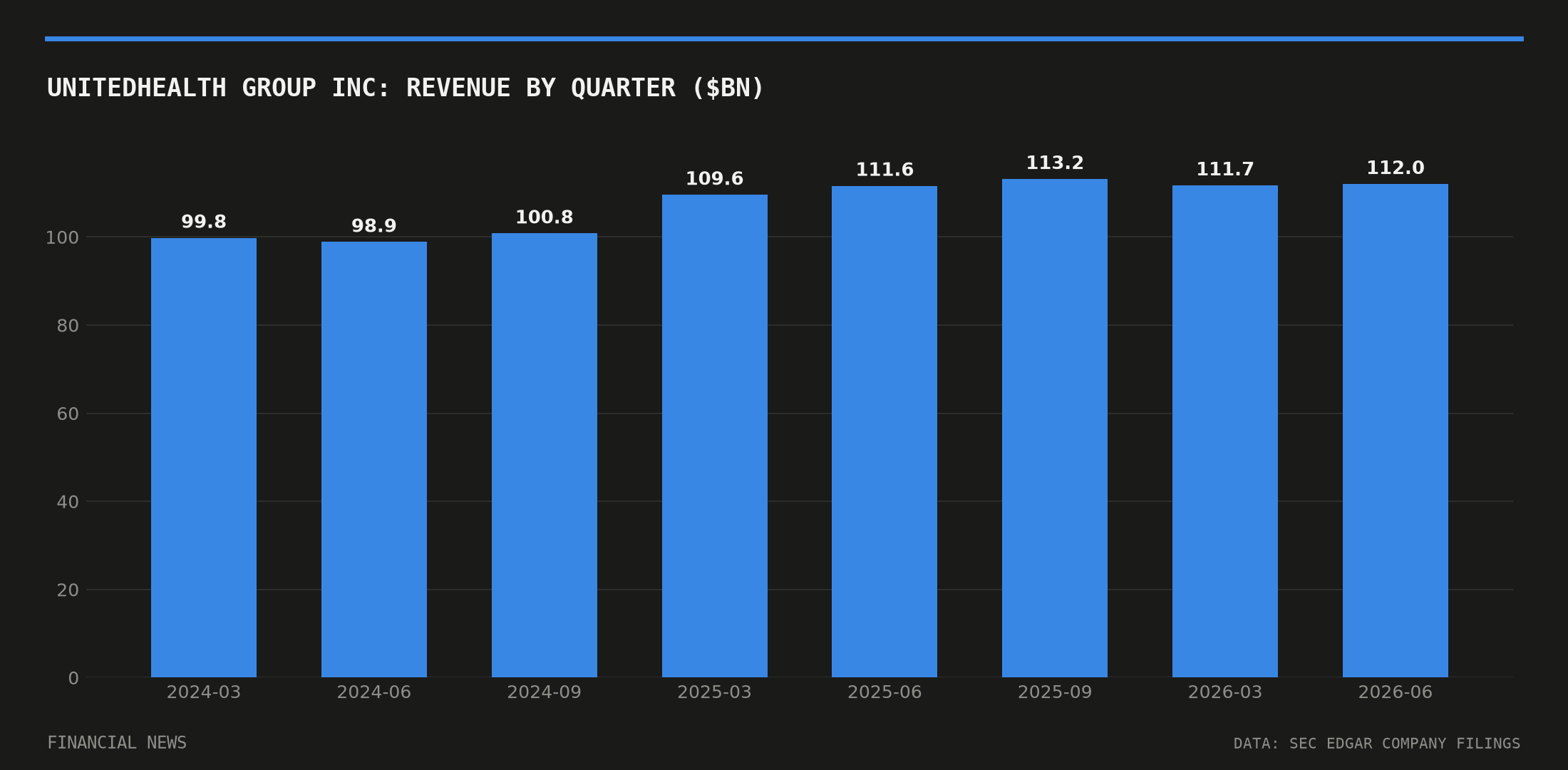Click the 2024-09 axis label
This screenshot has width=1568, height=770.
[x=545, y=692]
